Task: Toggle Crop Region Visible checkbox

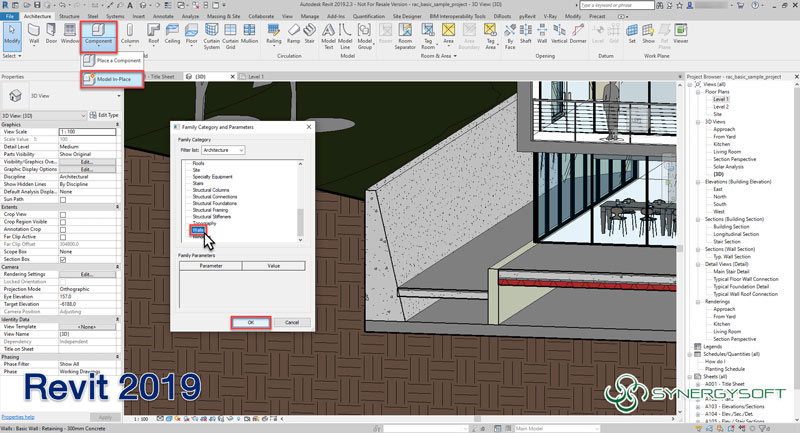Action: 63,222
